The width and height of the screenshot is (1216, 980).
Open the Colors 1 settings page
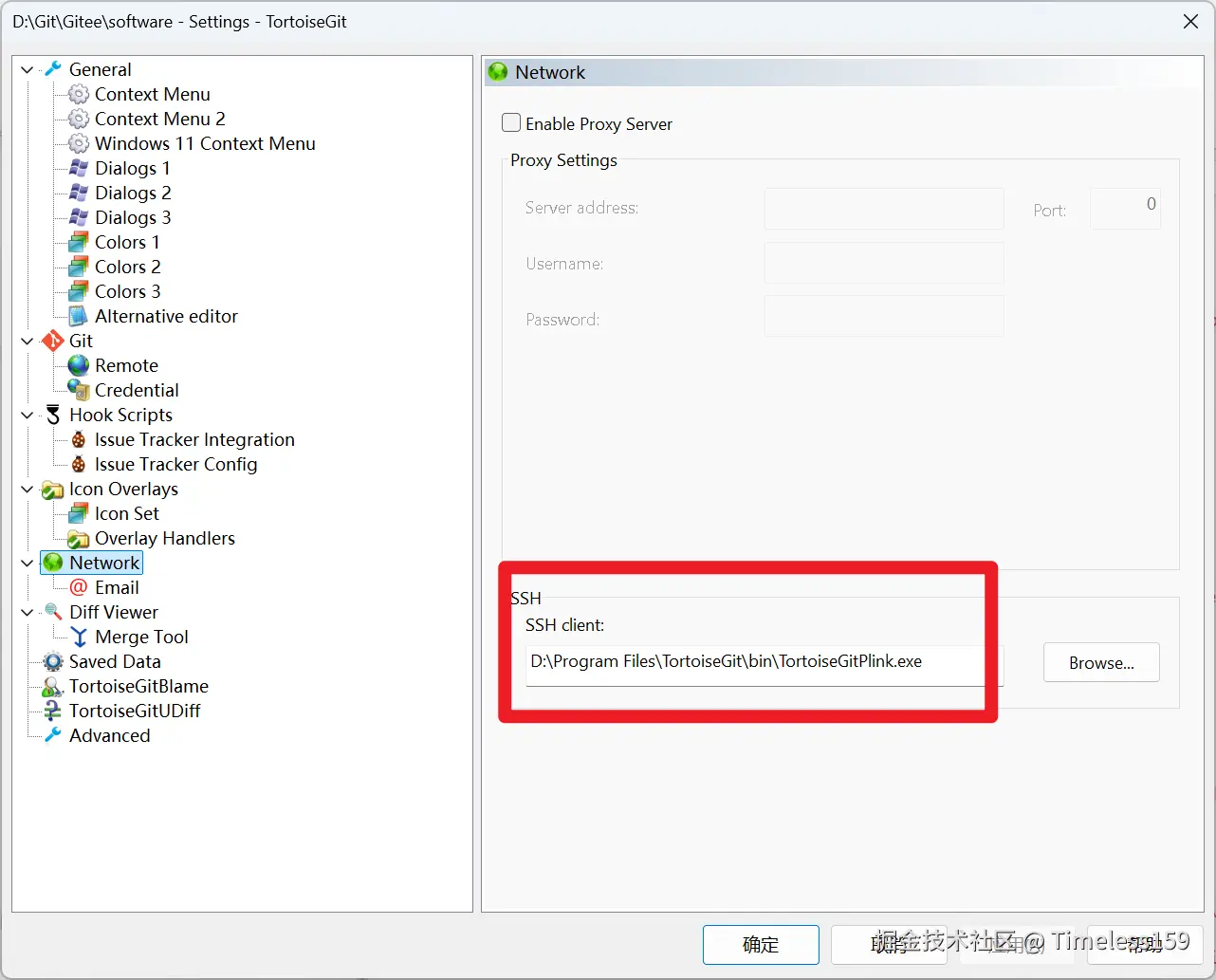[127, 242]
